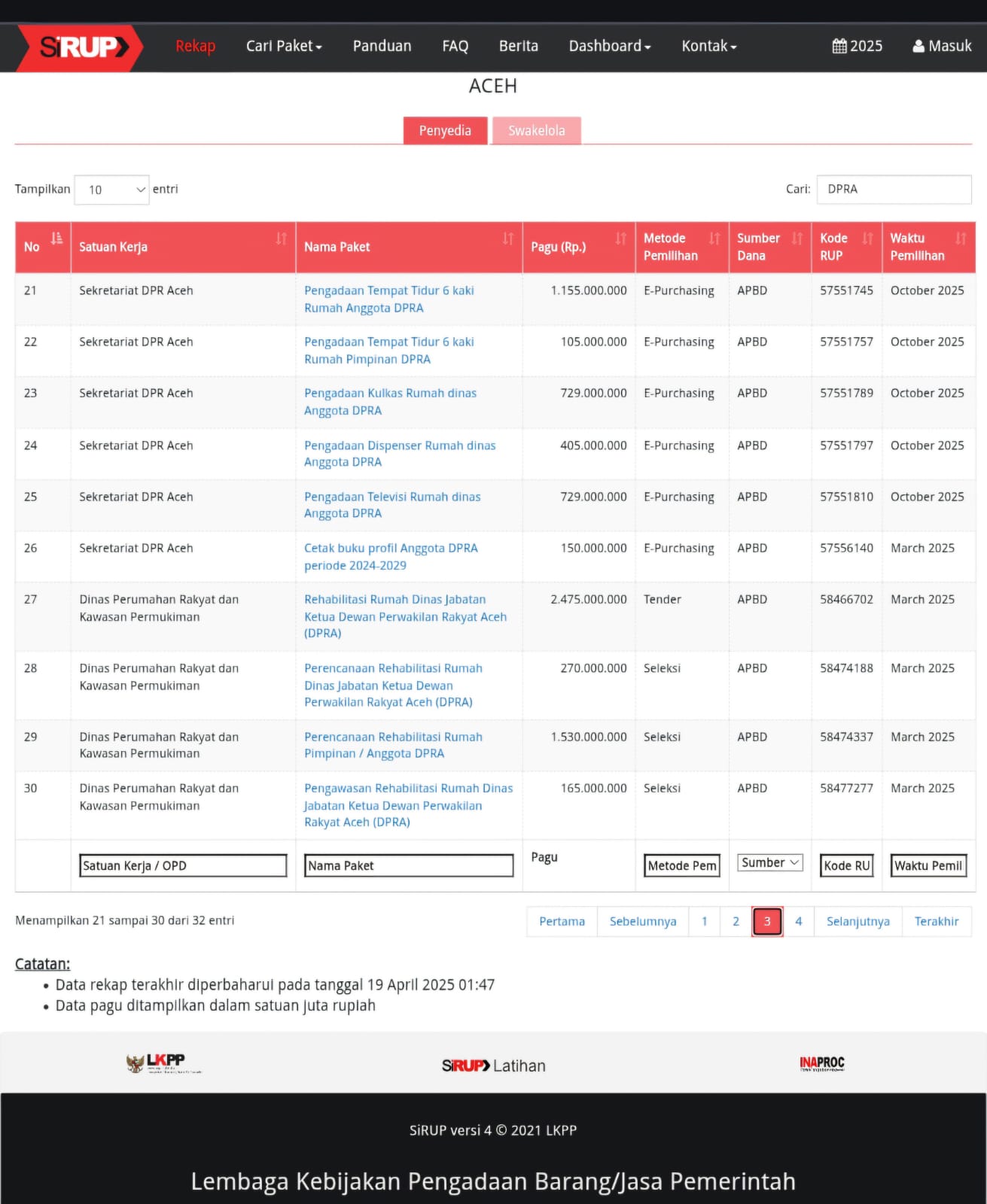Switch to the Swakelola tab
This screenshot has height=1204, width=987.
[536, 131]
